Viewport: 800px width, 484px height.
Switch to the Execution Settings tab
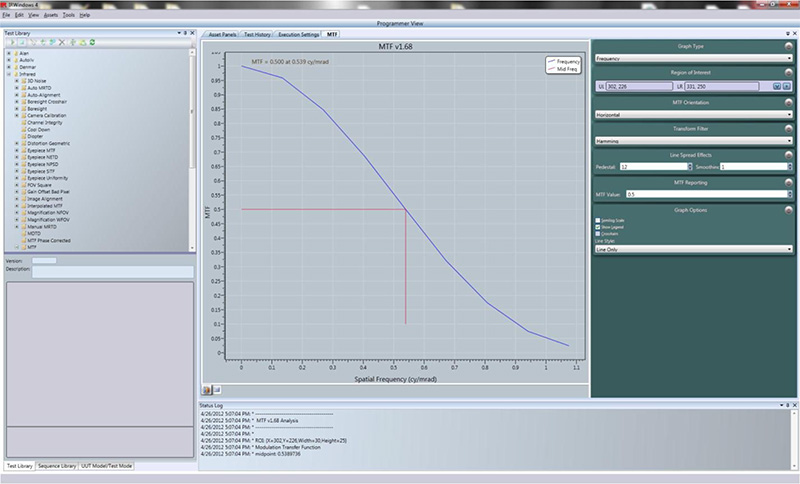300,34
